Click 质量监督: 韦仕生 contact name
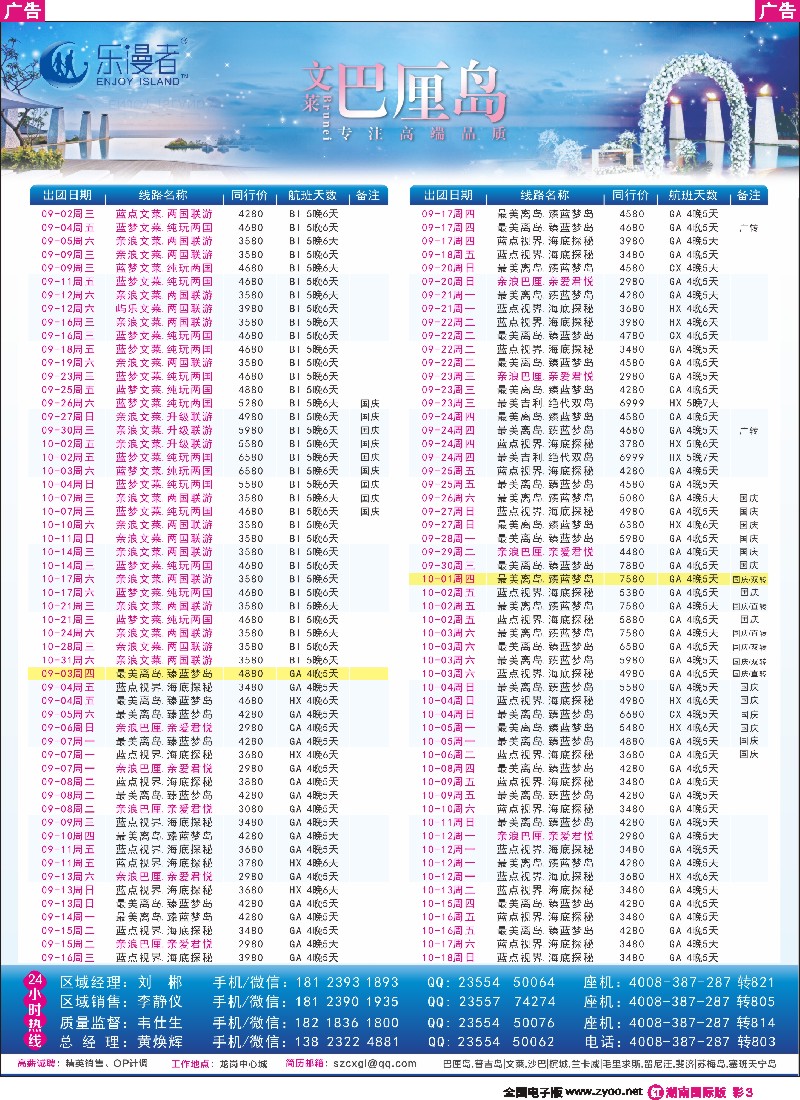Screen dimensions: 800x1100 [121, 1022]
